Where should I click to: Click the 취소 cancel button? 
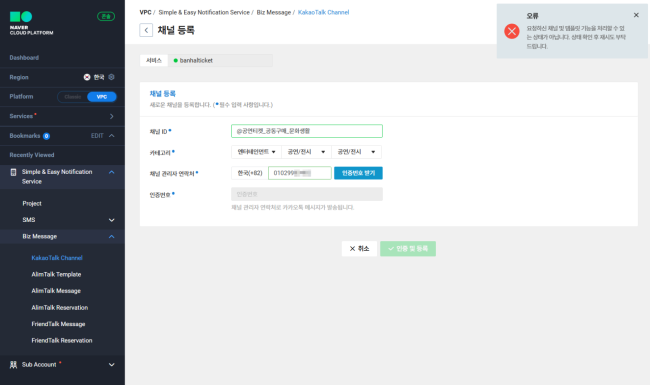(x=359, y=249)
